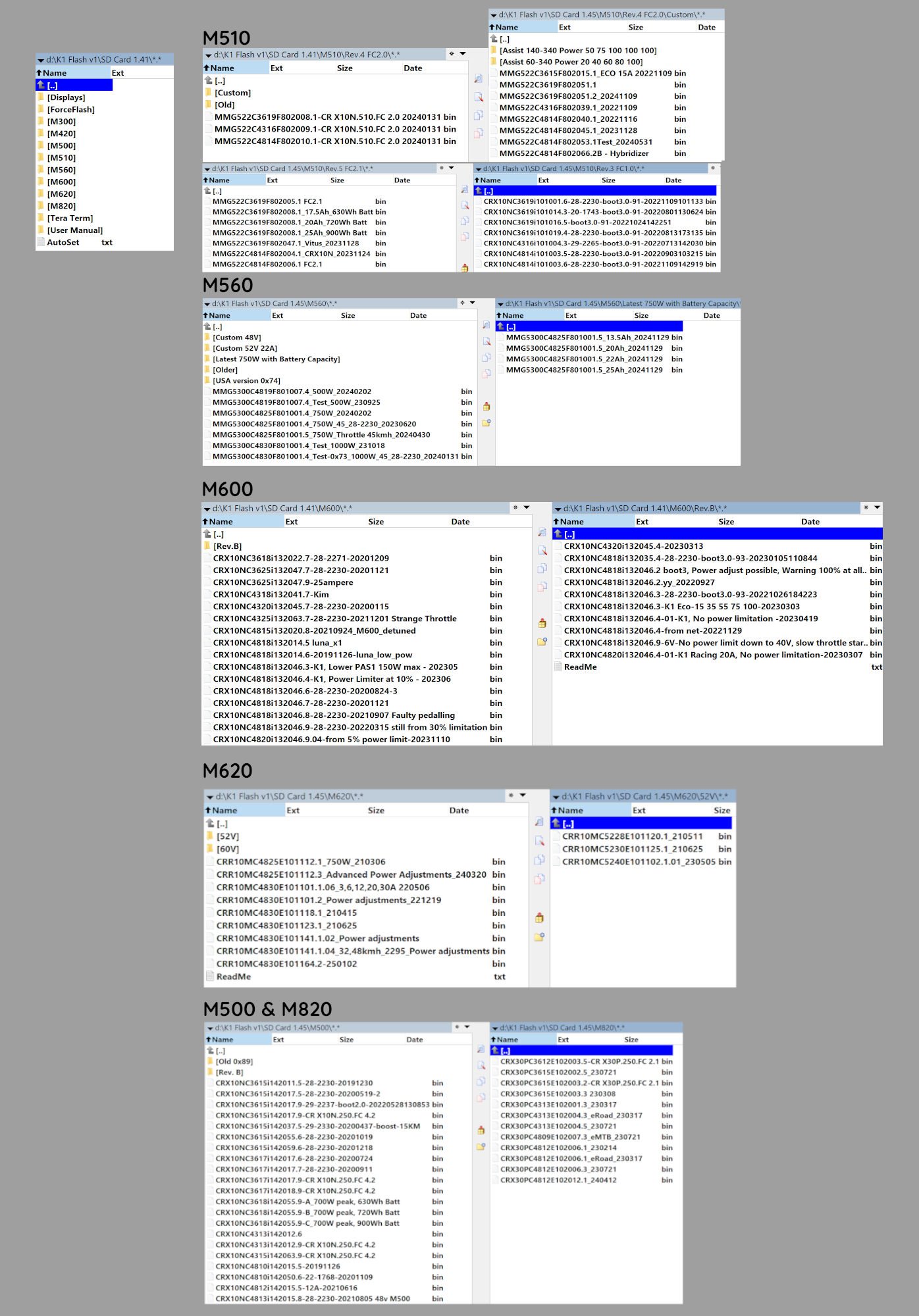
Task: Click the View icon between the M620 panels
Action: (539, 822)
